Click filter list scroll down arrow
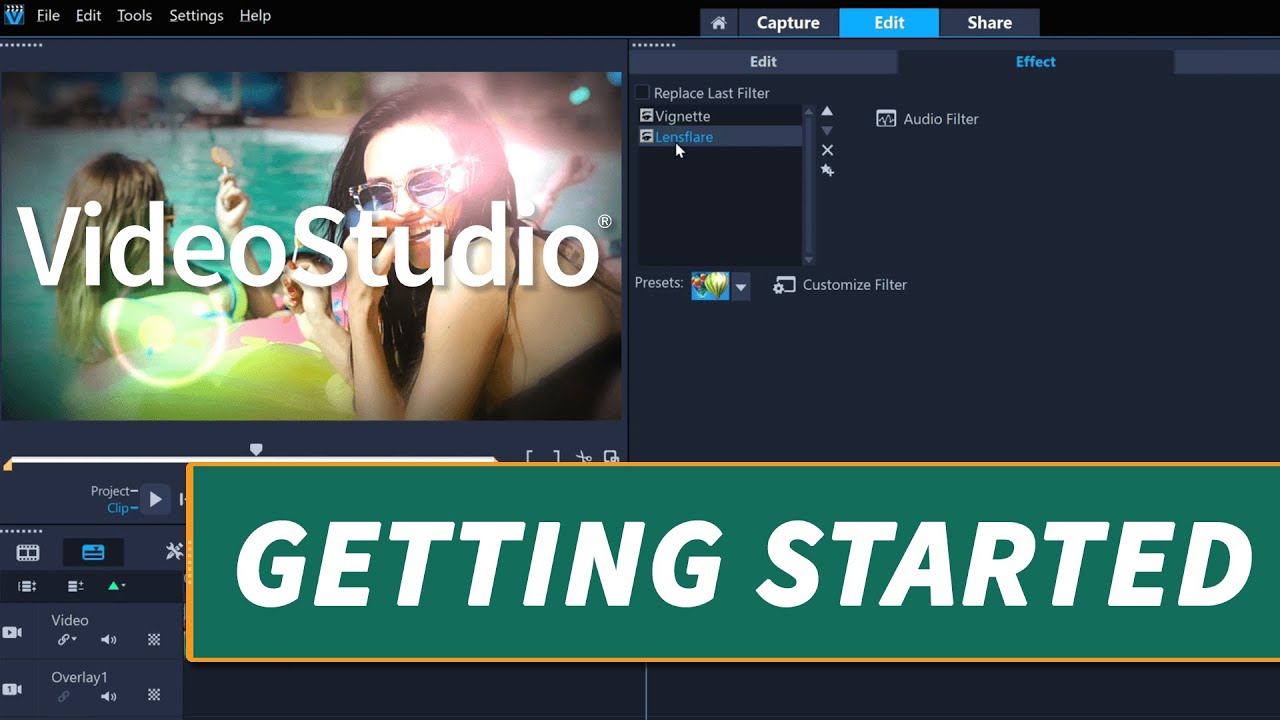Image resolution: width=1280 pixels, height=720 pixels. click(809, 259)
